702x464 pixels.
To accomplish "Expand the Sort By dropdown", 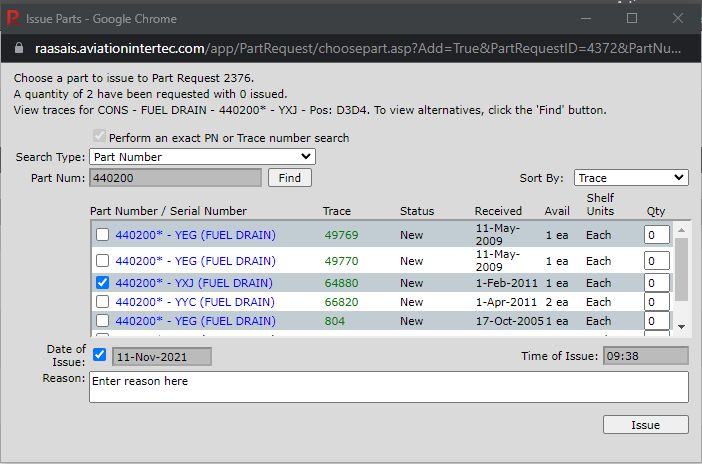I will [x=631, y=178].
